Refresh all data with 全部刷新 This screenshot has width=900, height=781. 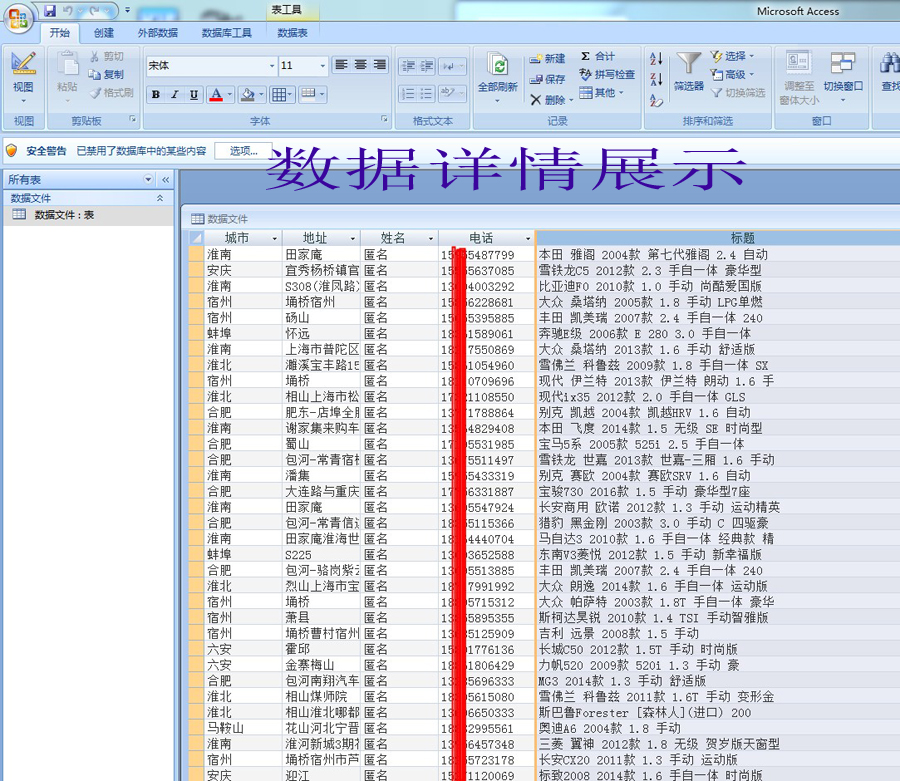click(x=498, y=76)
